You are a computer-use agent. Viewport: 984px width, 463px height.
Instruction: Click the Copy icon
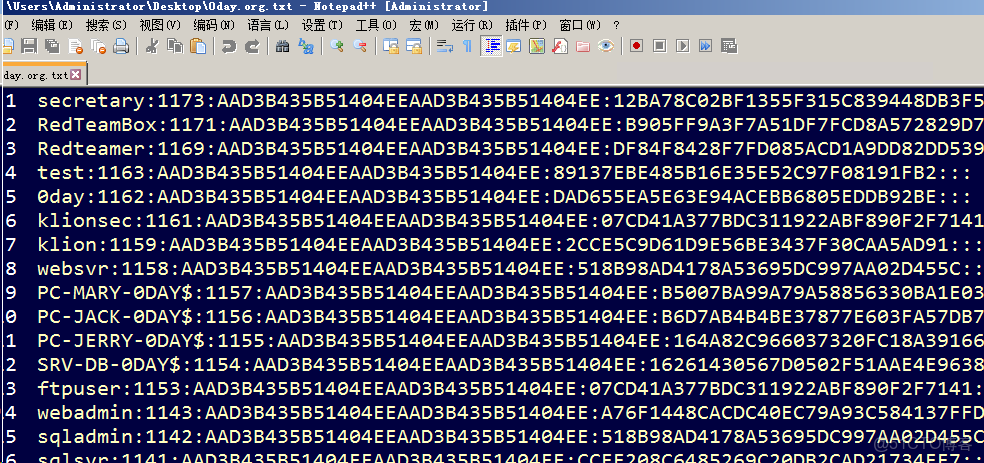coord(174,46)
